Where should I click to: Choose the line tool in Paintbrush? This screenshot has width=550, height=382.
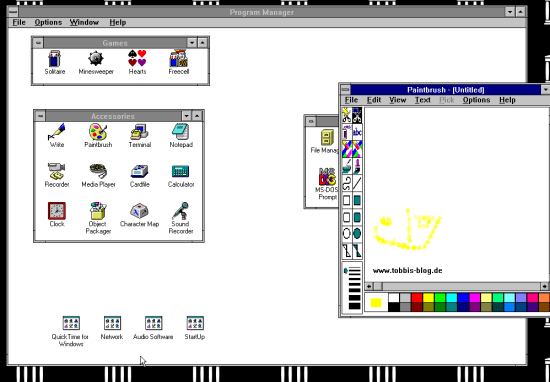(x=357, y=183)
